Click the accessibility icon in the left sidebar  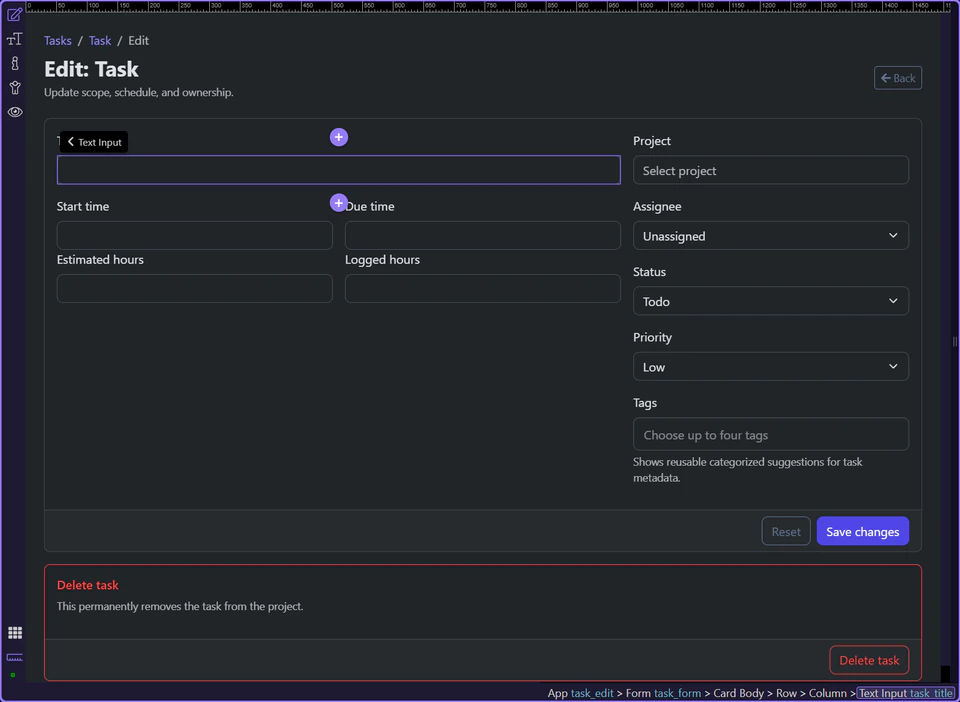click(14, 87)
